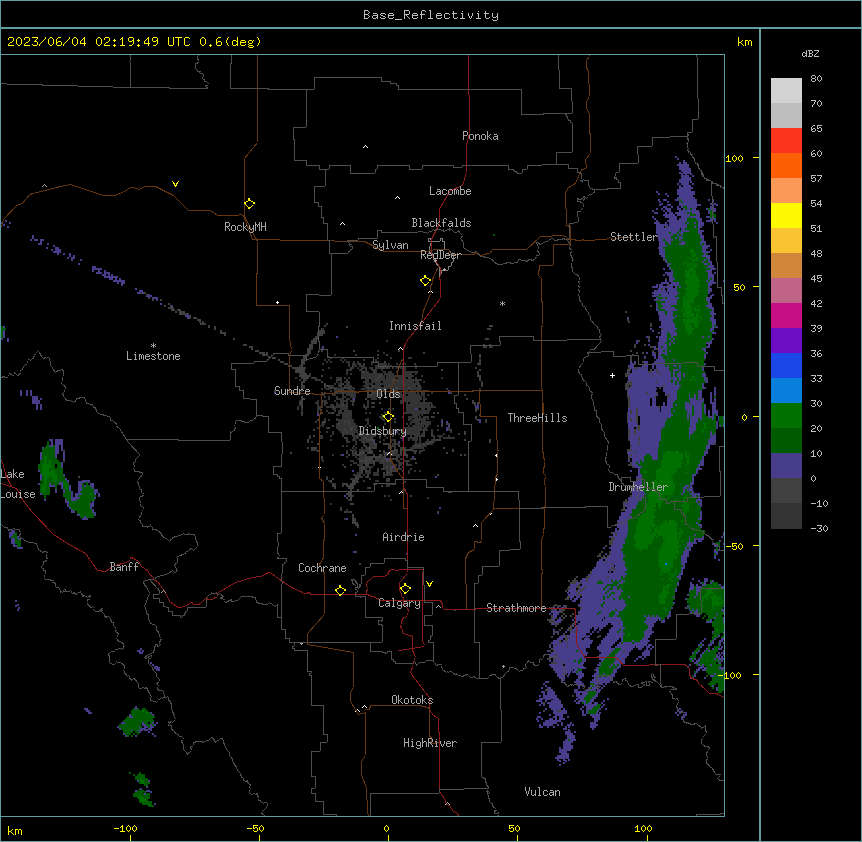Click the yellow diamond marker below RedDeer
Viewport: 862px width, 842px height.
(426, 281)
